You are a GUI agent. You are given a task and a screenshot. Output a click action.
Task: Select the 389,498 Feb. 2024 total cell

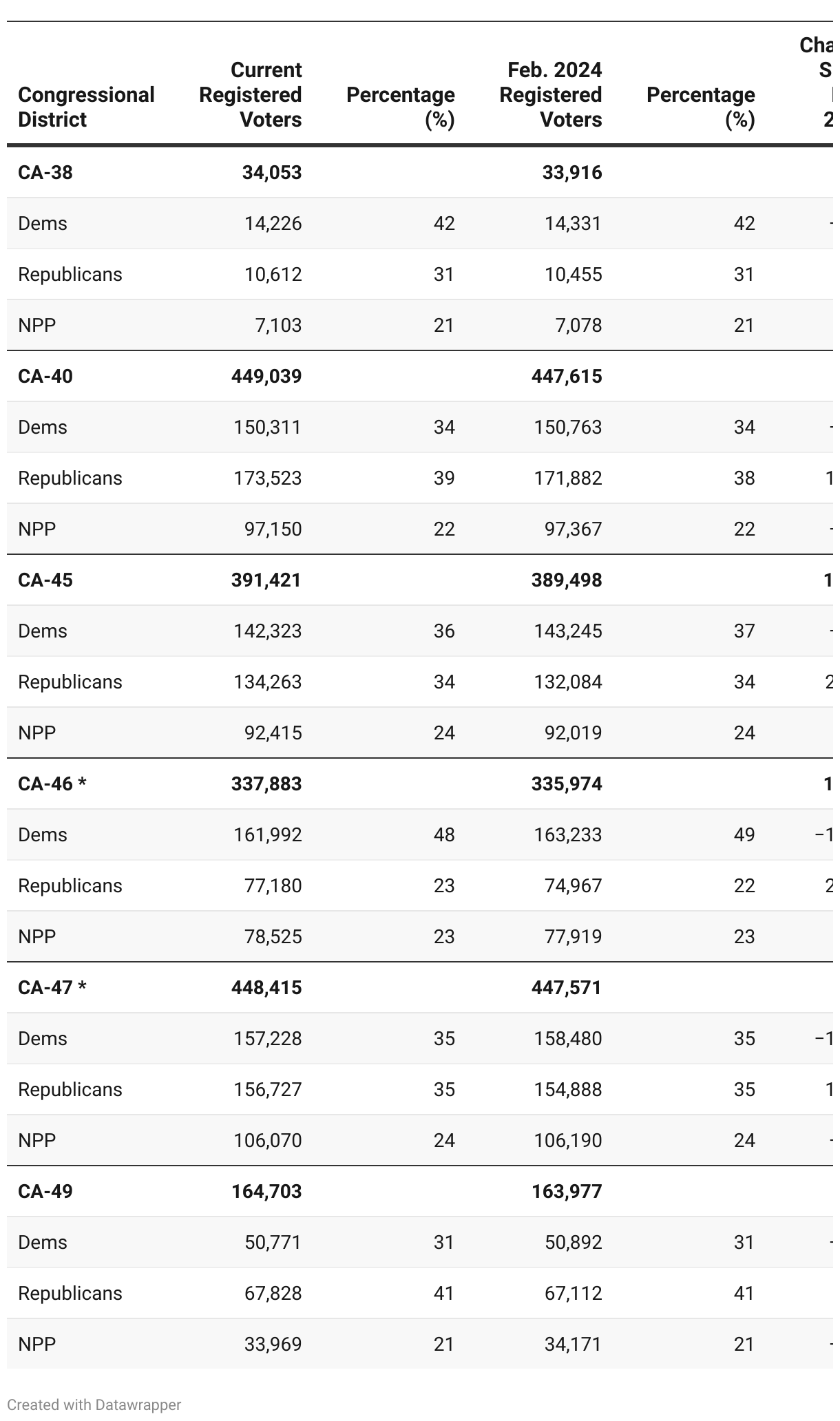tap(567, 580)
